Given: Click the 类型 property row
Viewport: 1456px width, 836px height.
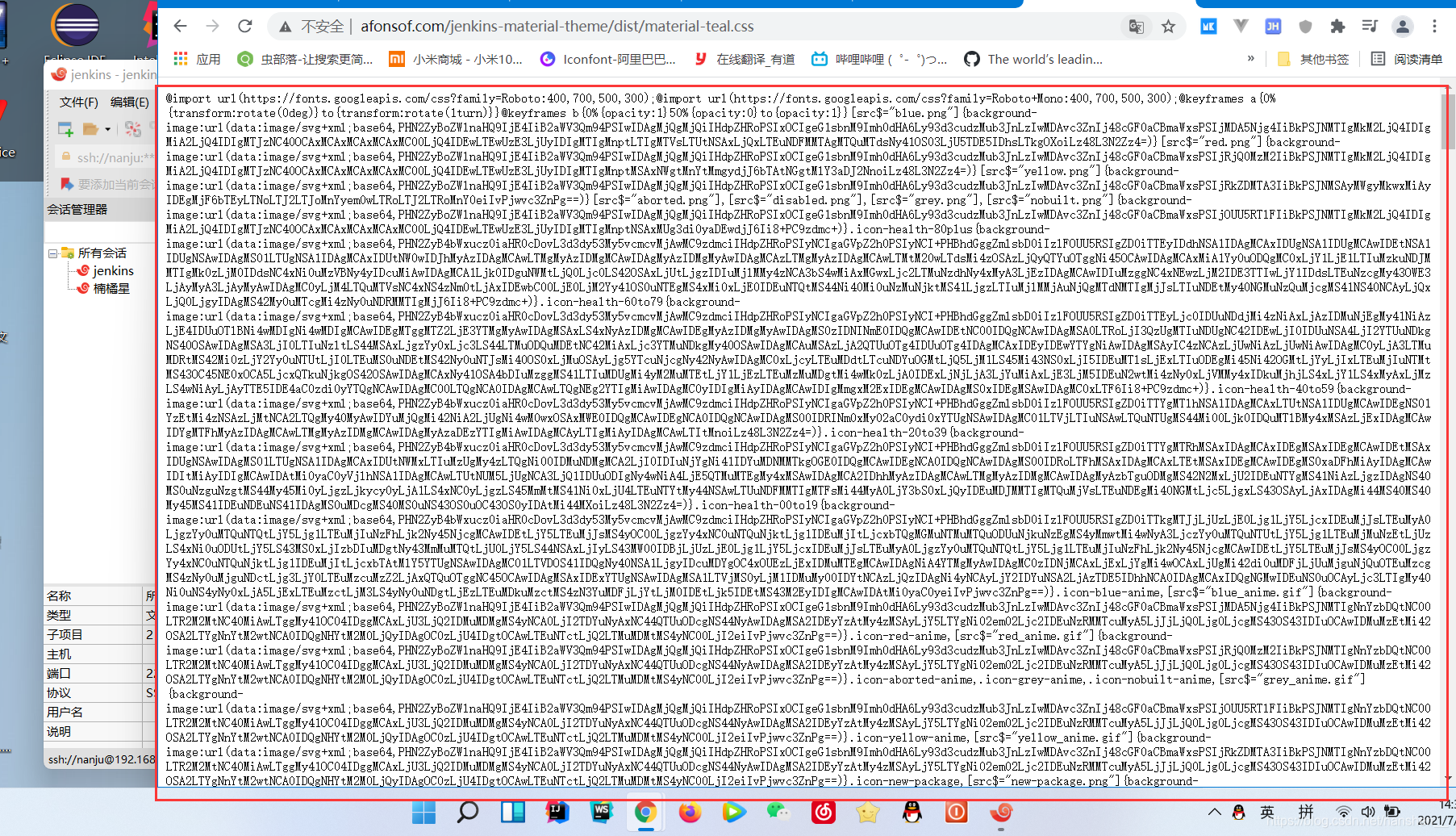Looking at the screenshot, I should (100, 615).
